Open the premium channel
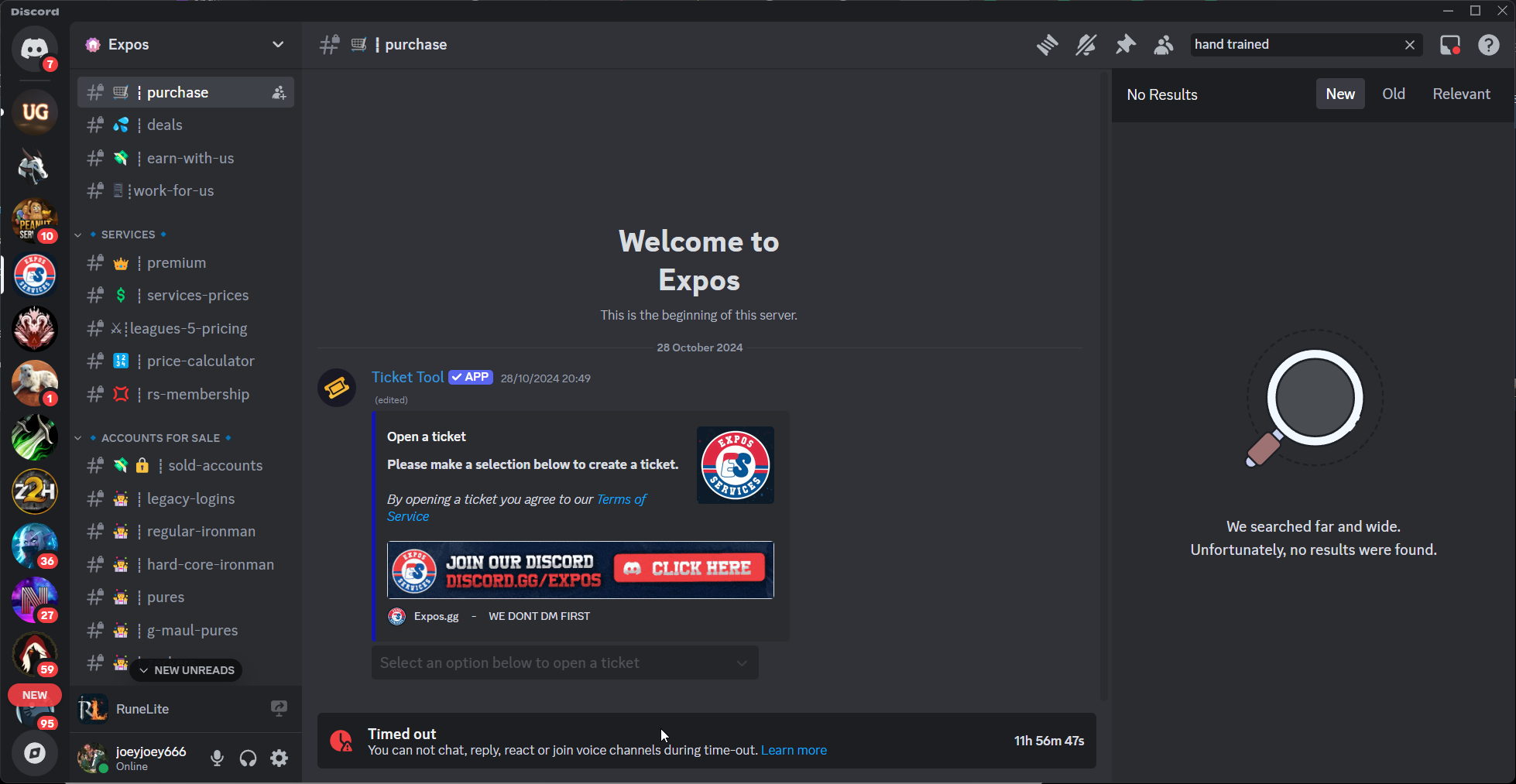The width and height of the screenshot is (1516, 784). pos(186,263)
